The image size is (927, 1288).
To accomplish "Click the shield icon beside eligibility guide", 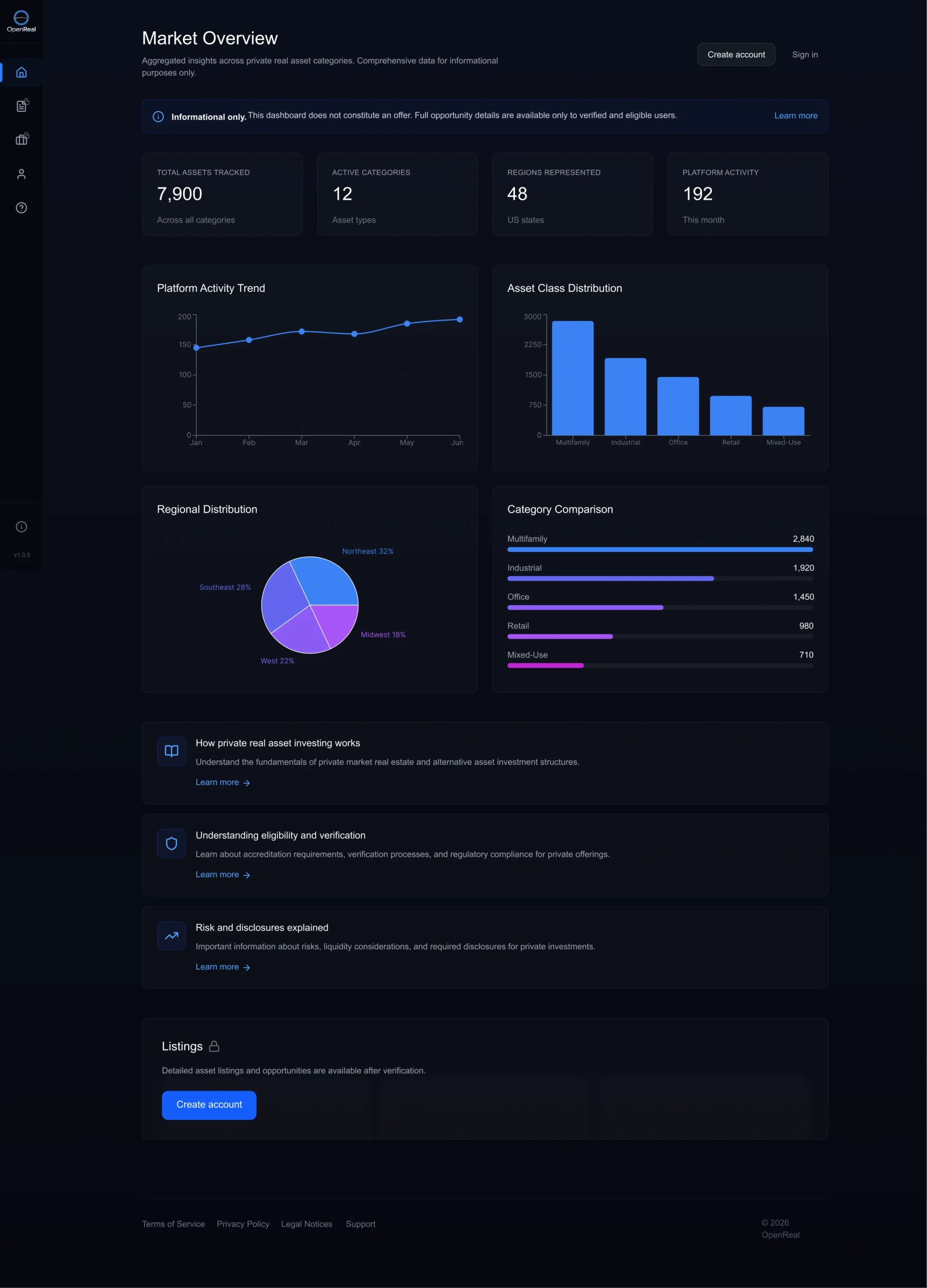I will click(x=172, y=843).
